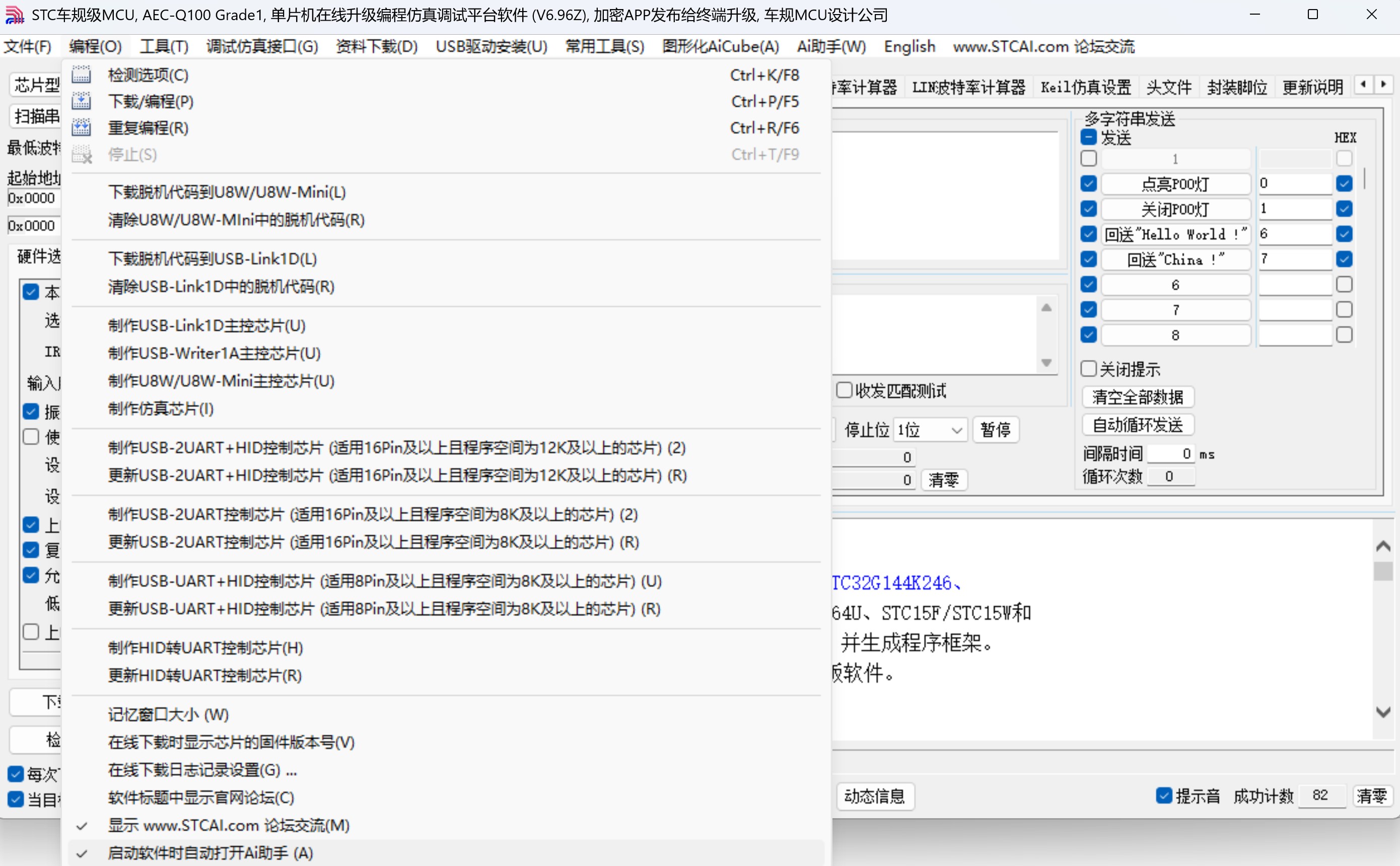This screenshot has height=866, width=1400.
Task: Check send checkbox for row 1
Action: pyautogui.click(x=1088, y=158)
